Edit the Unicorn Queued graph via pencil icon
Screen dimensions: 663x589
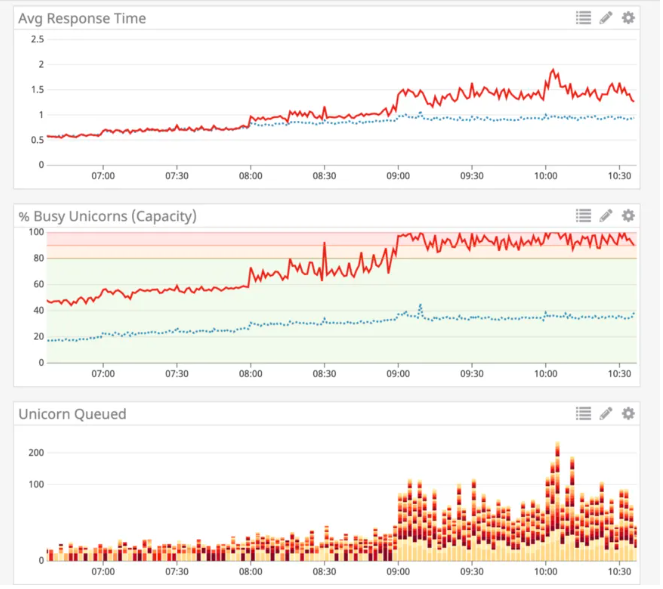point(606,413)
